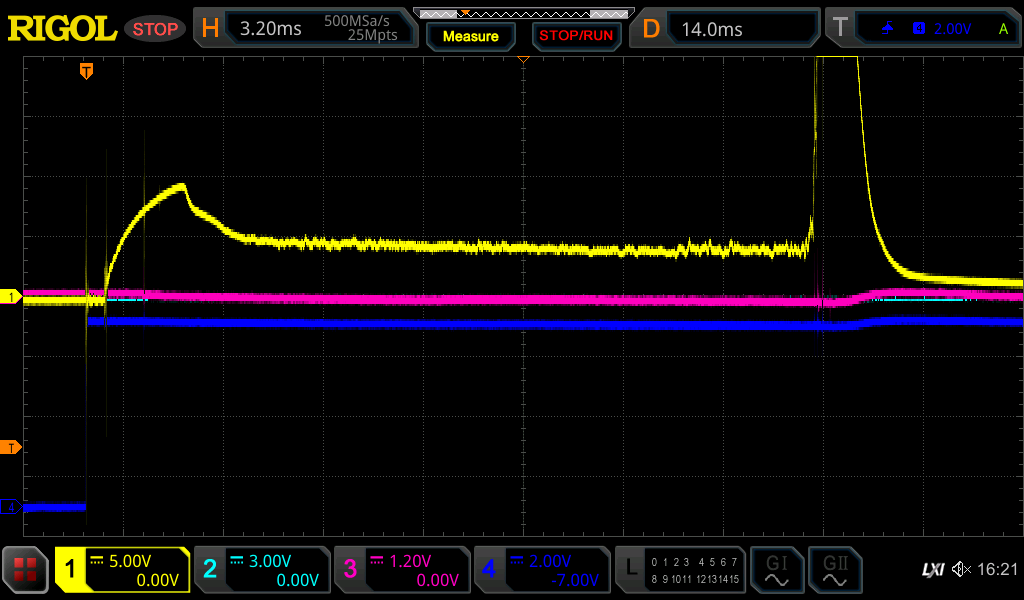Click the GII signal generator icon
Screen dimensions: 1024x600
[835, 570]
